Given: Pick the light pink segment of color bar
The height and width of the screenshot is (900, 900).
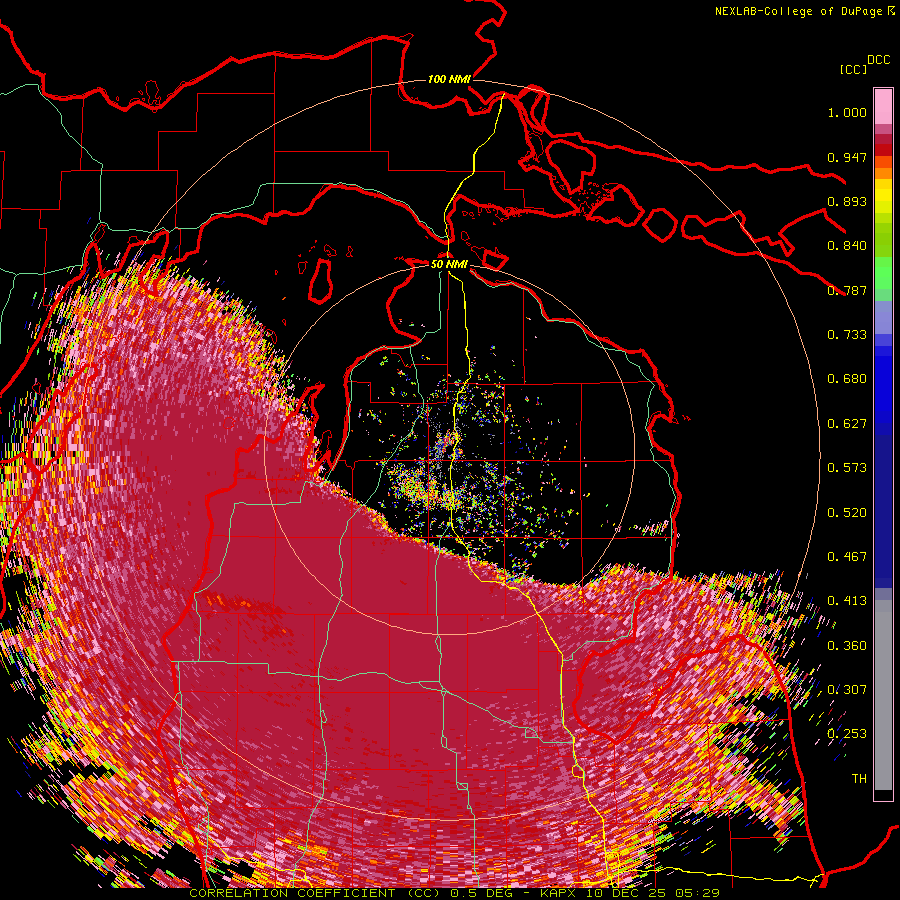Looking at the screenshot, I should coord(883,106).
